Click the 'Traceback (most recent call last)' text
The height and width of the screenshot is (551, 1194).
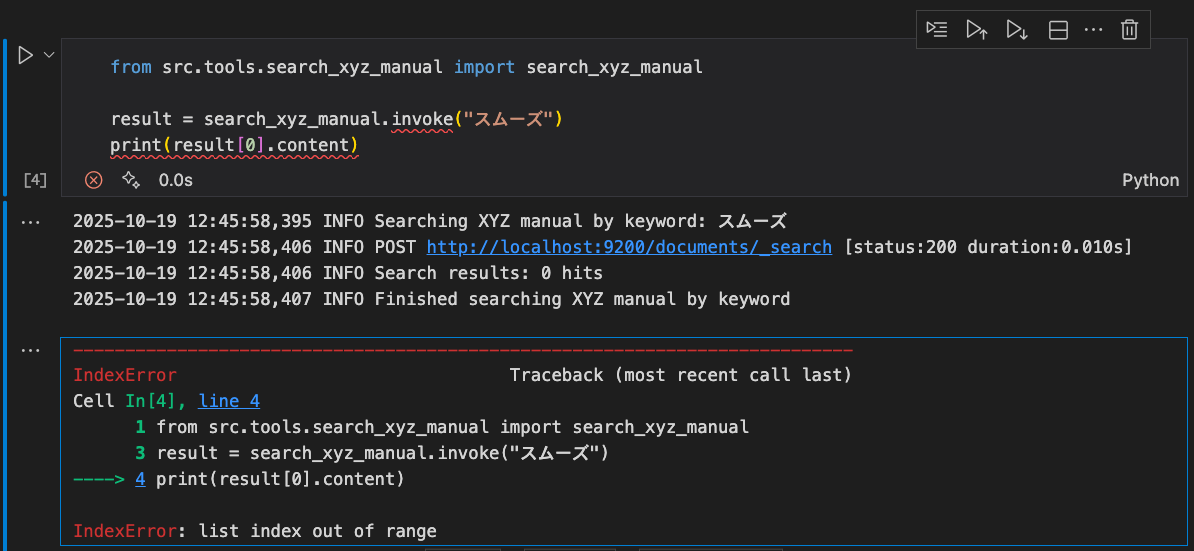(x=680, y=375)
